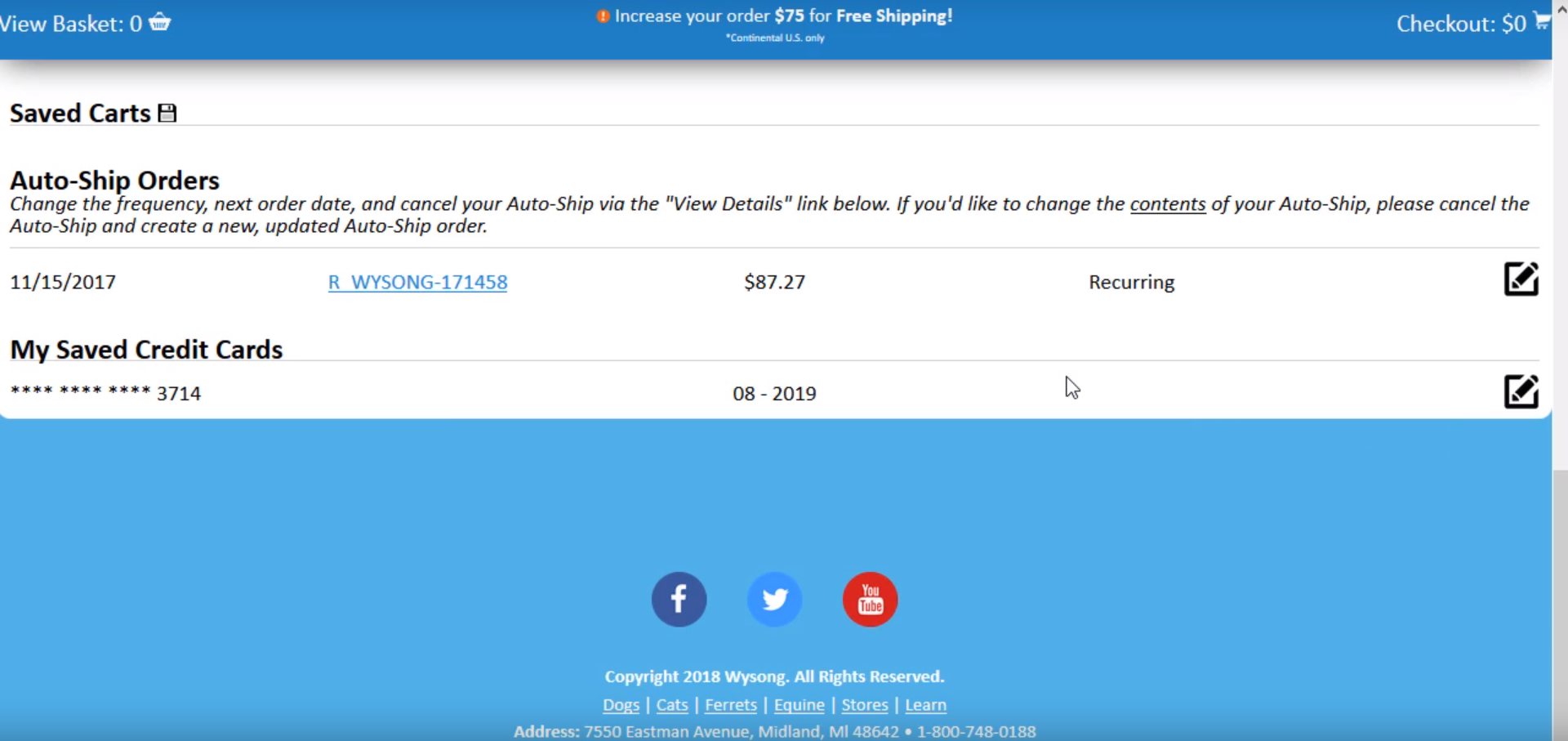1568x741 pixels.
Task: Edit the Recurring auto-ship order icon
Action: [x=1521, y=279]
